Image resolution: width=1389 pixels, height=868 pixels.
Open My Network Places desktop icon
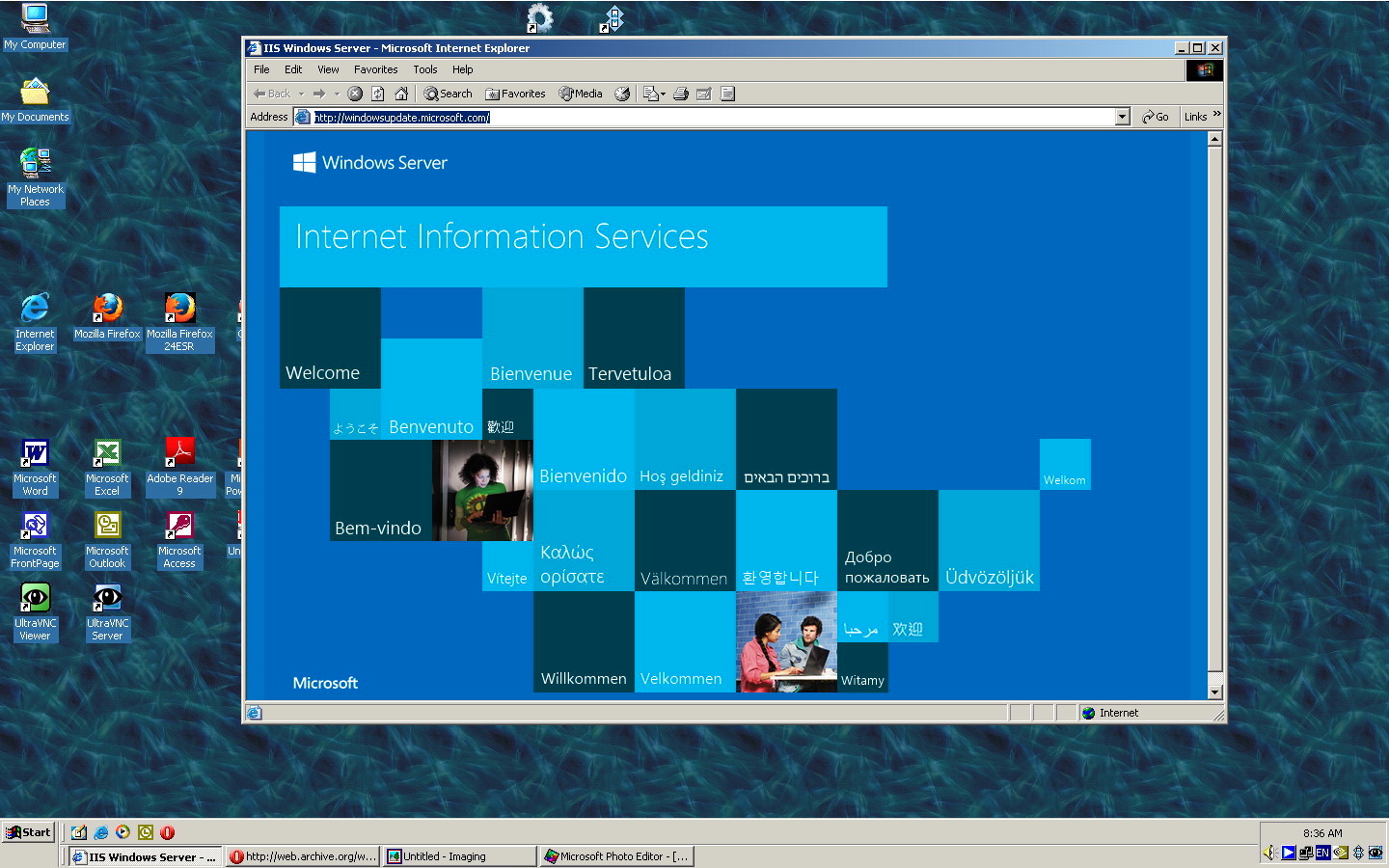[x=35, y=177]
